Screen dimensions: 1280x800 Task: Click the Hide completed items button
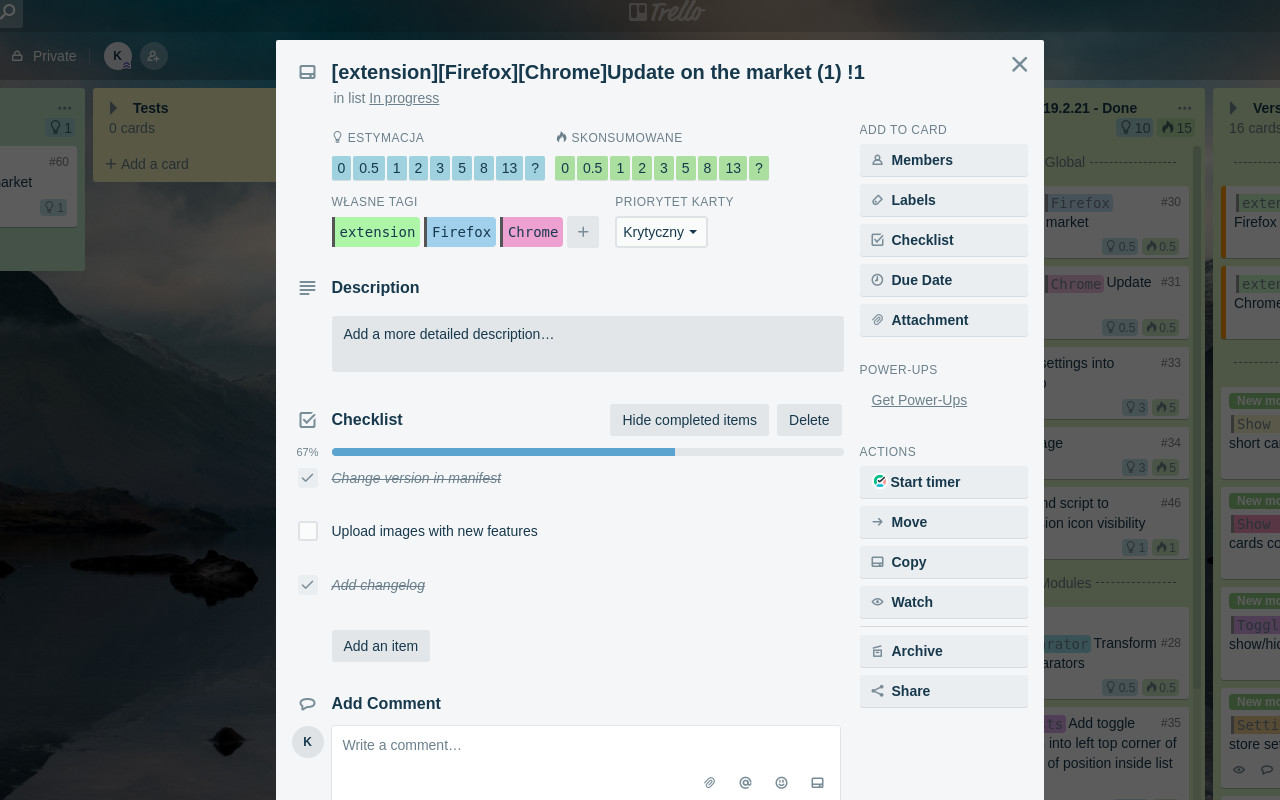[689, 419]
